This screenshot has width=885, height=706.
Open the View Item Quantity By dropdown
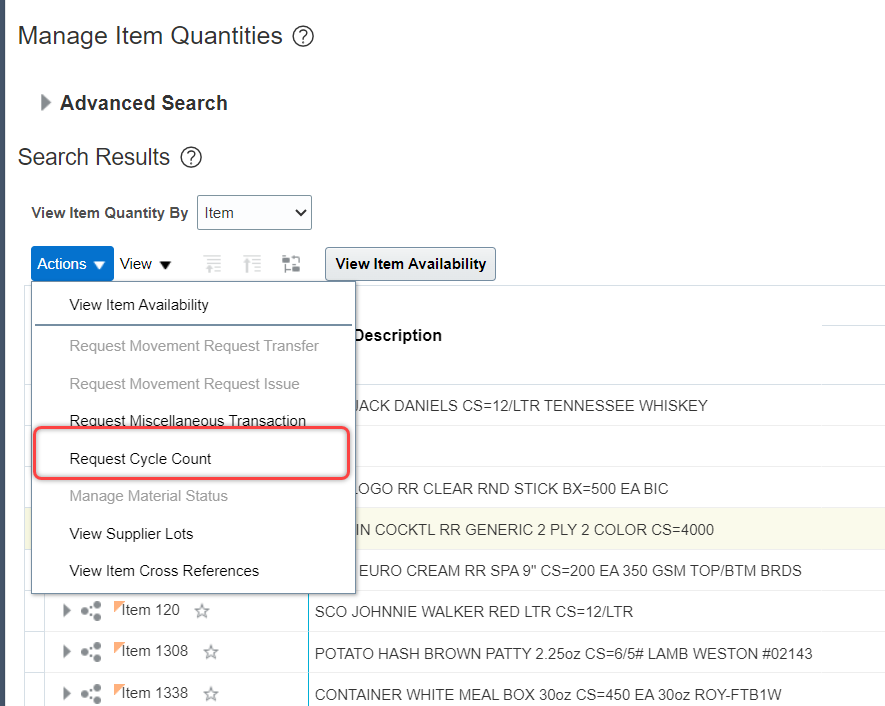tap(254, 212)
